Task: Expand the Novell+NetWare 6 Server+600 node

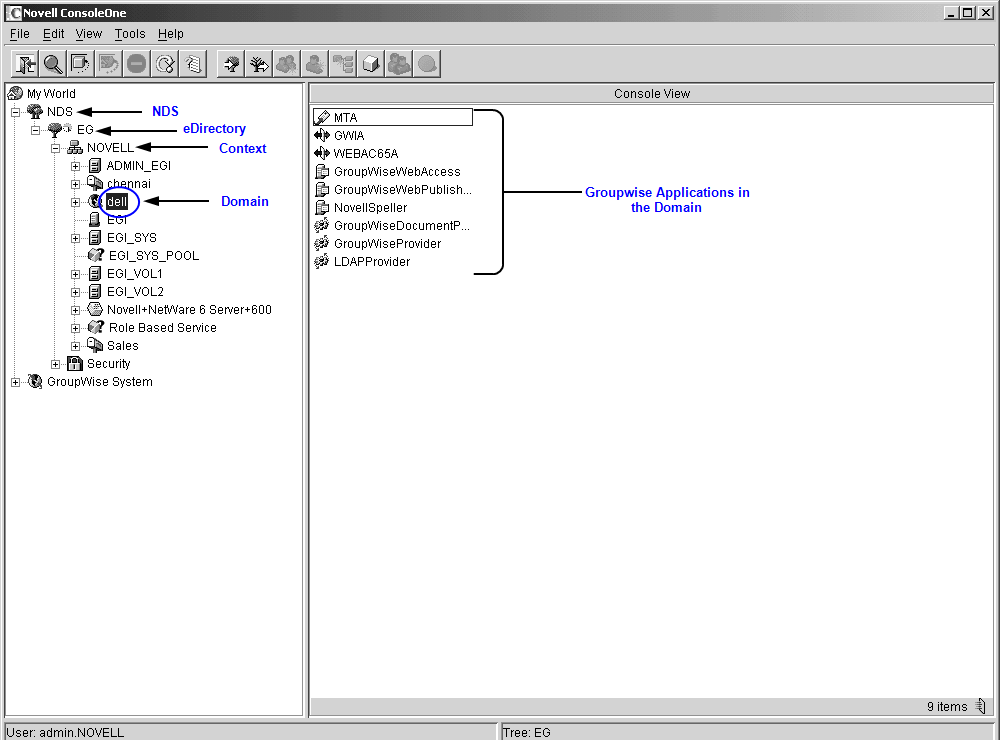Action: click(x=75, y=310)
